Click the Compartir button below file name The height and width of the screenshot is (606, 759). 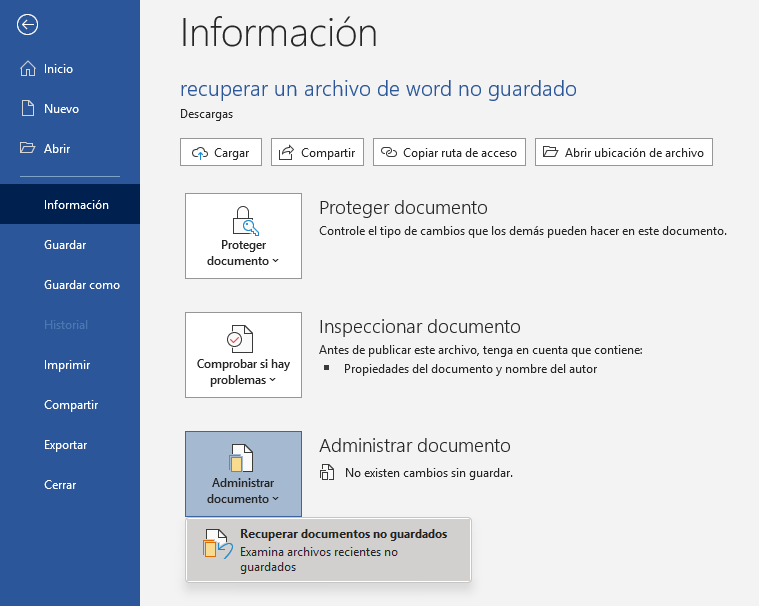pos(317,152)
